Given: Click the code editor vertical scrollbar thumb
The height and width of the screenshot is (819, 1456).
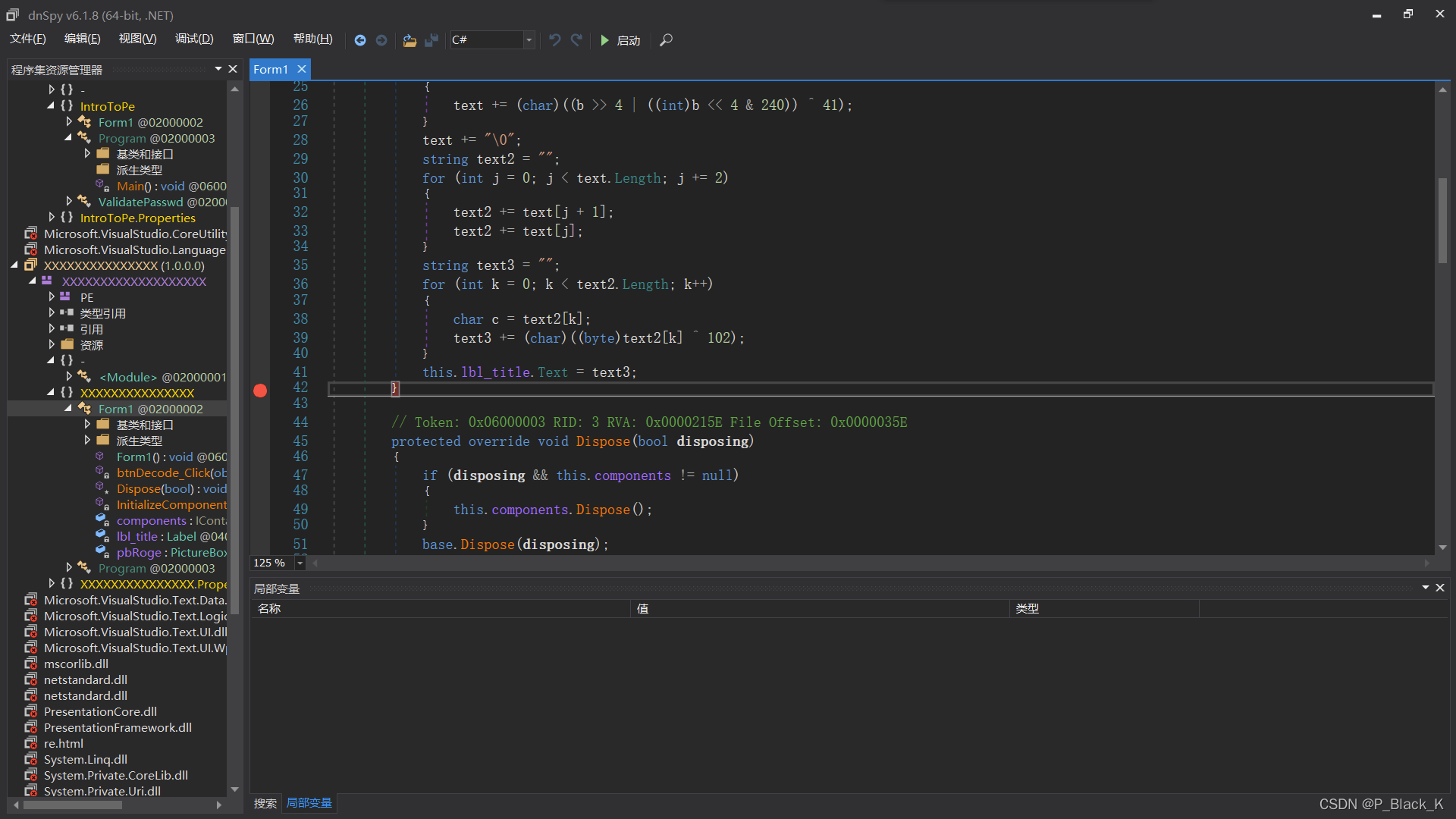Looking at the screenshot, I should [x=1442, y=220].
